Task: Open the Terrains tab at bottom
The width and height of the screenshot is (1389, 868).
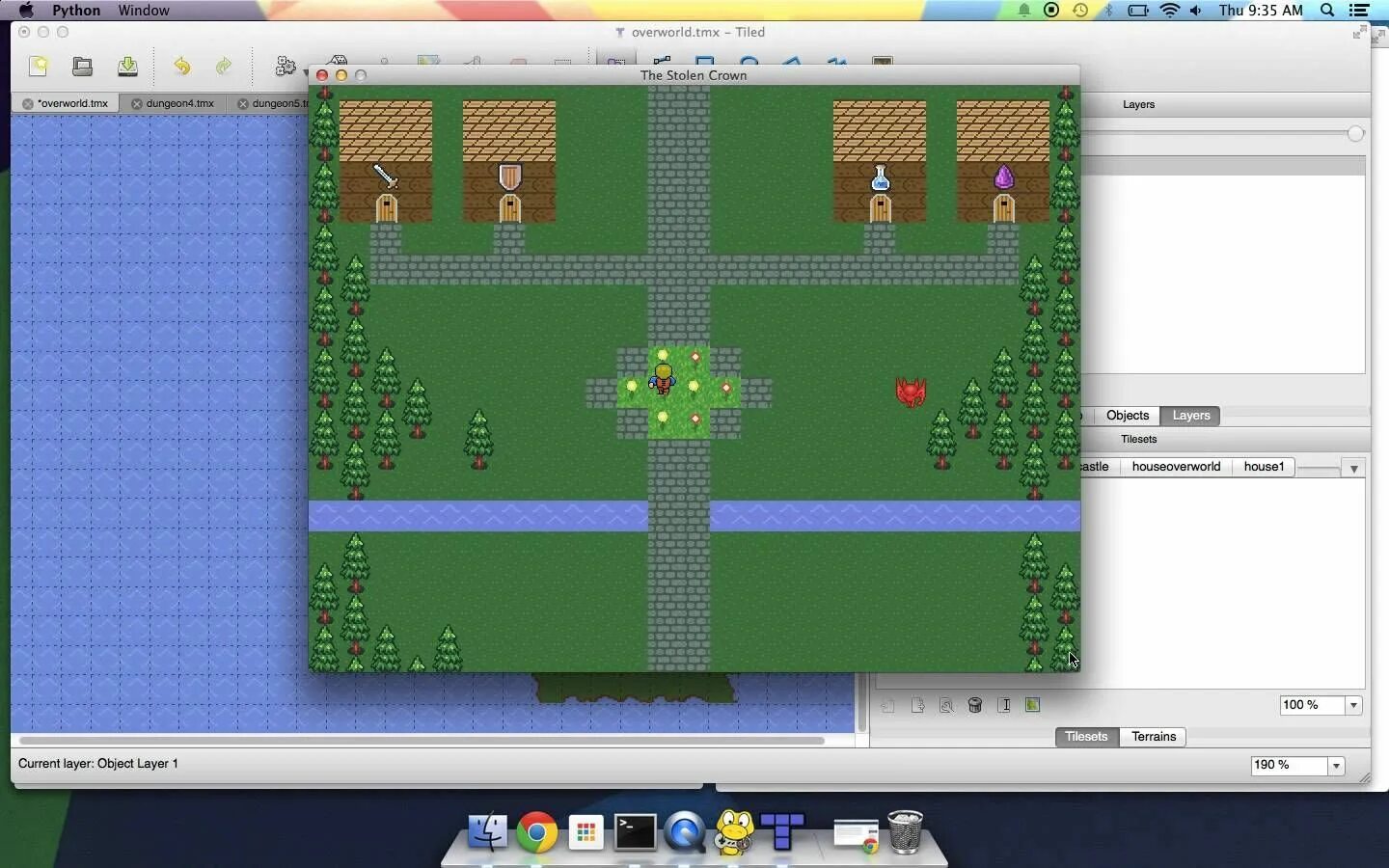Action: pos(1154,737)
